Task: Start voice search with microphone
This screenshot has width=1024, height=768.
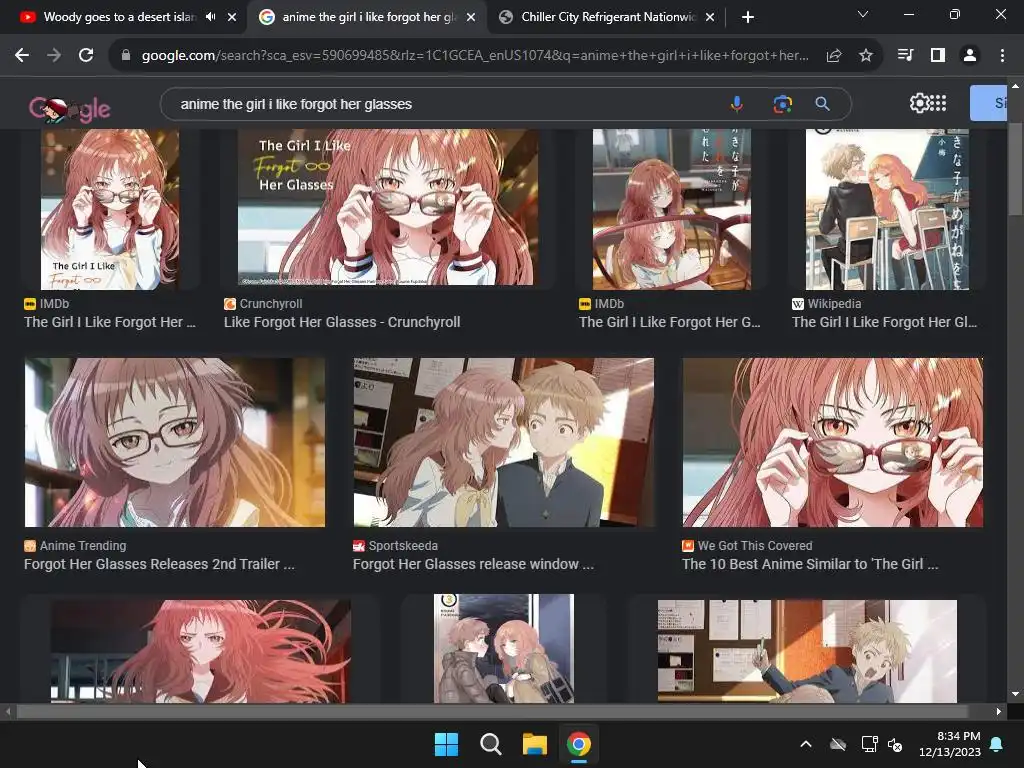Action: click(x=736, y=104)
